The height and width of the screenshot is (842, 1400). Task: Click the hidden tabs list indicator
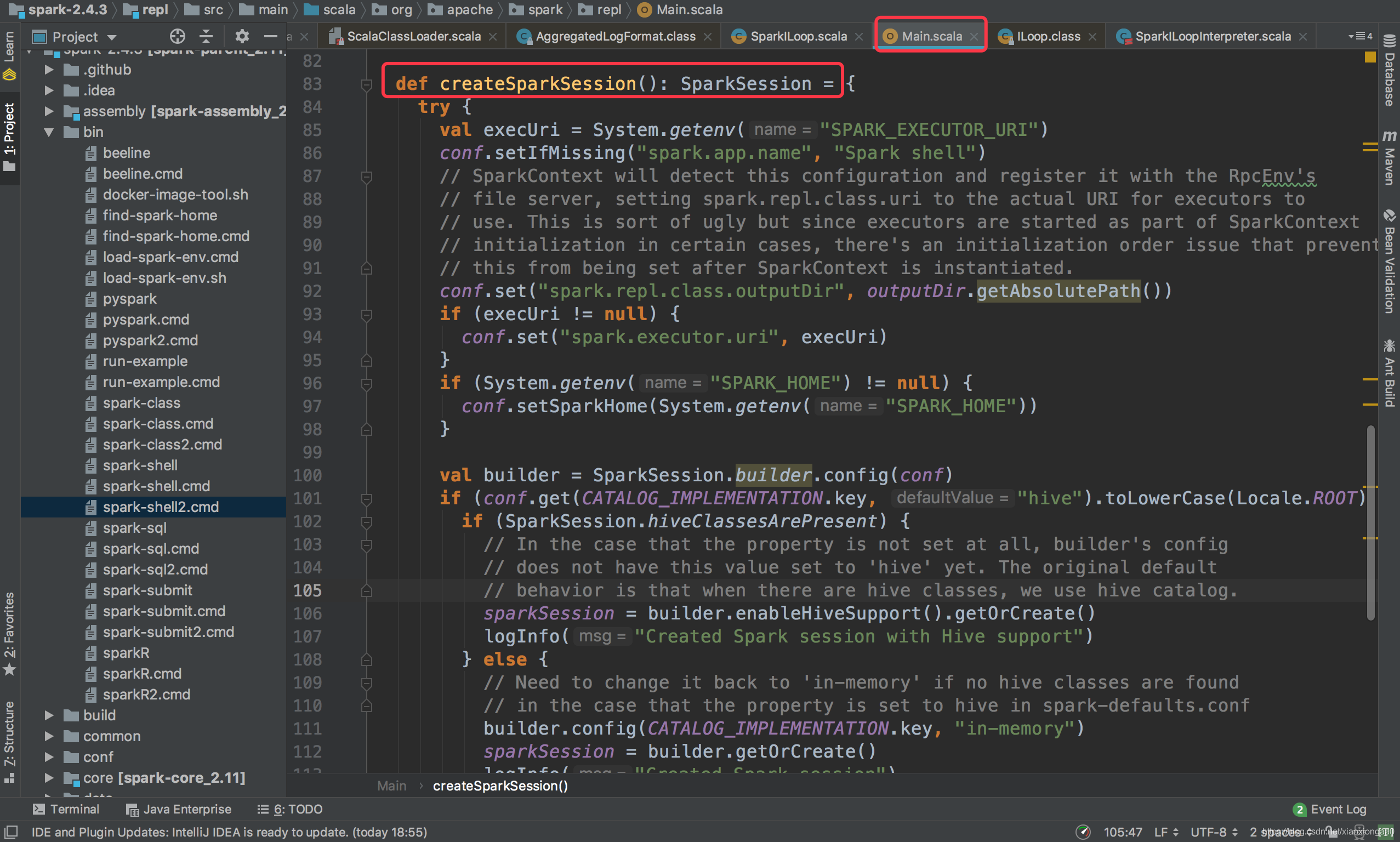[x=1361, y=36]
